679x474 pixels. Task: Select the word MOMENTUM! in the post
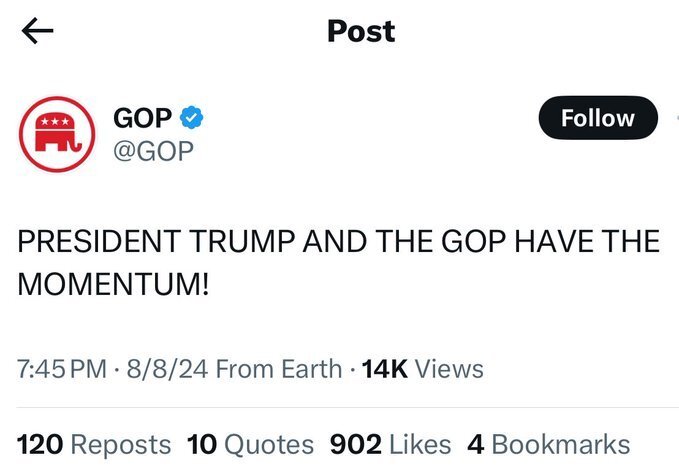[113, 284]
